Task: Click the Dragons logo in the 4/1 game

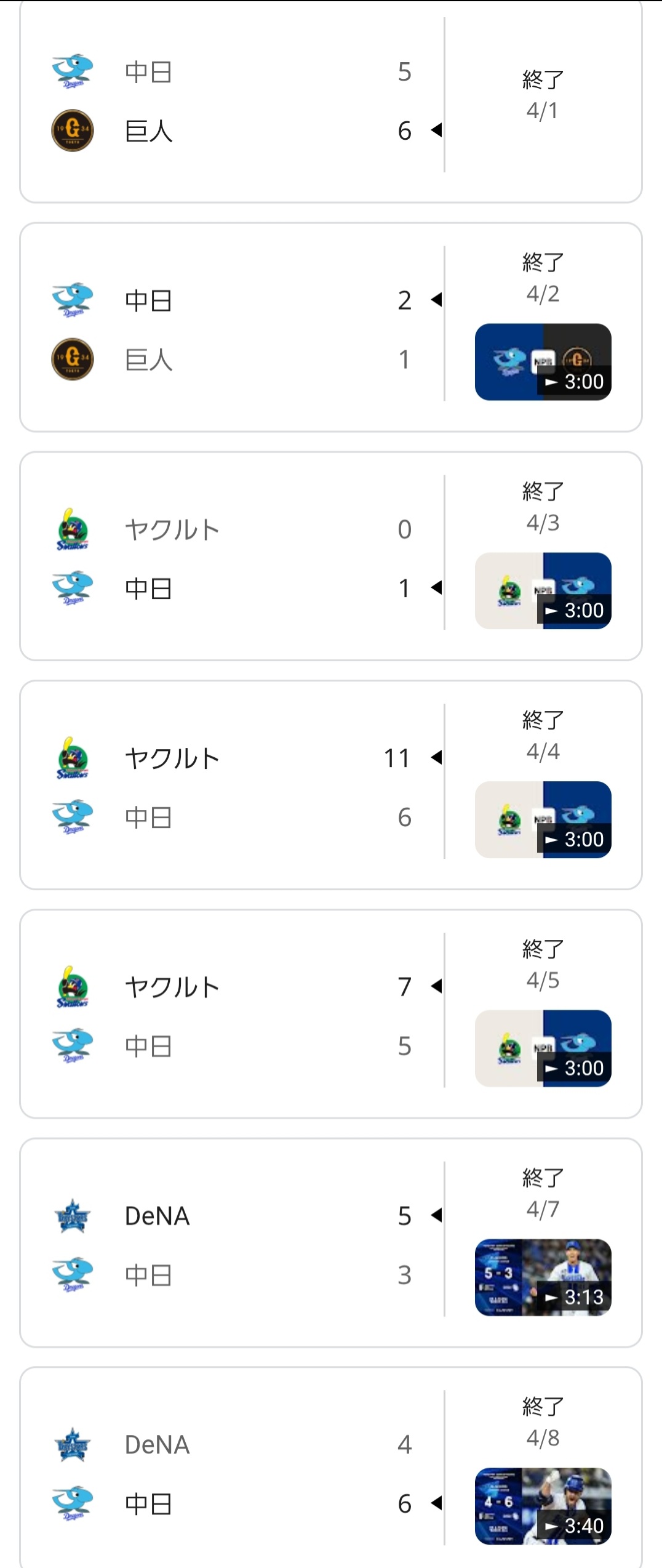Action: pos(73,71)
